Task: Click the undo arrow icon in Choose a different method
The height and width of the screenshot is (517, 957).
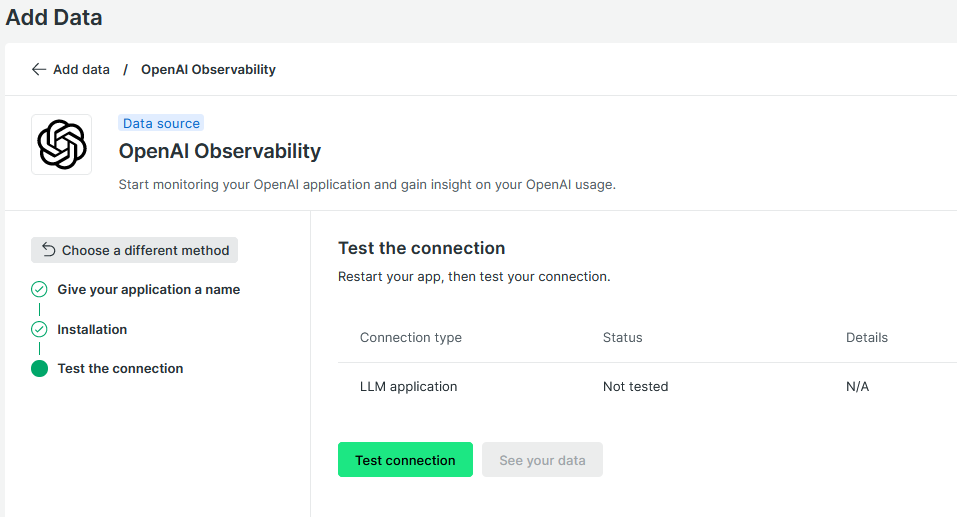Action: pyautogui.click(x=48, y=250)
